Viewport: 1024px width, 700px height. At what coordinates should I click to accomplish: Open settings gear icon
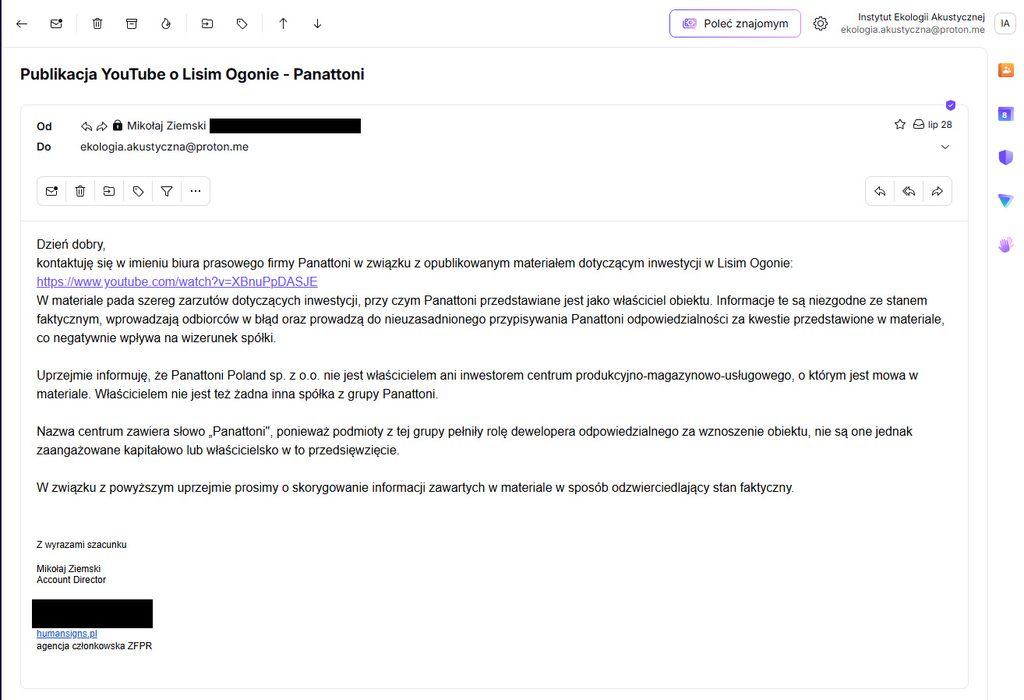click(x=820, y=24)
